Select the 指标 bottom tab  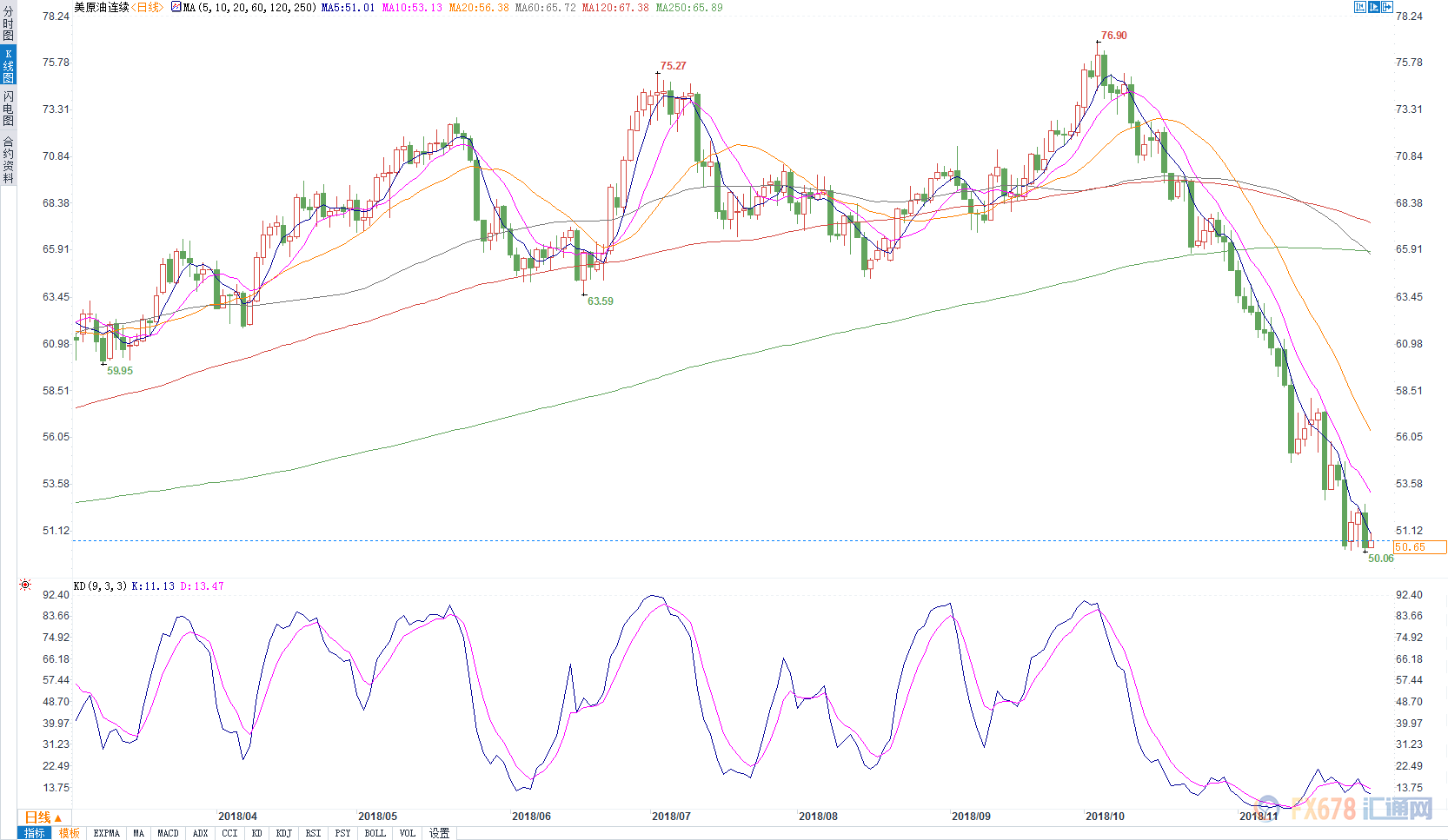(35, 833)
